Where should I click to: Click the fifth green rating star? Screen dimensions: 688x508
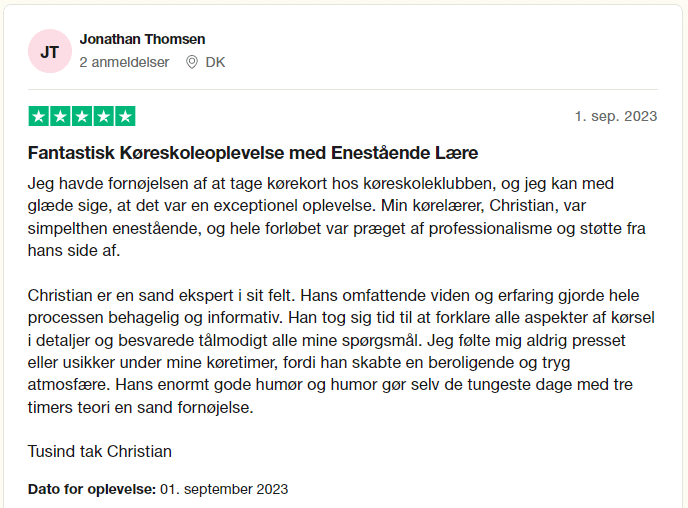coord(125,116)
